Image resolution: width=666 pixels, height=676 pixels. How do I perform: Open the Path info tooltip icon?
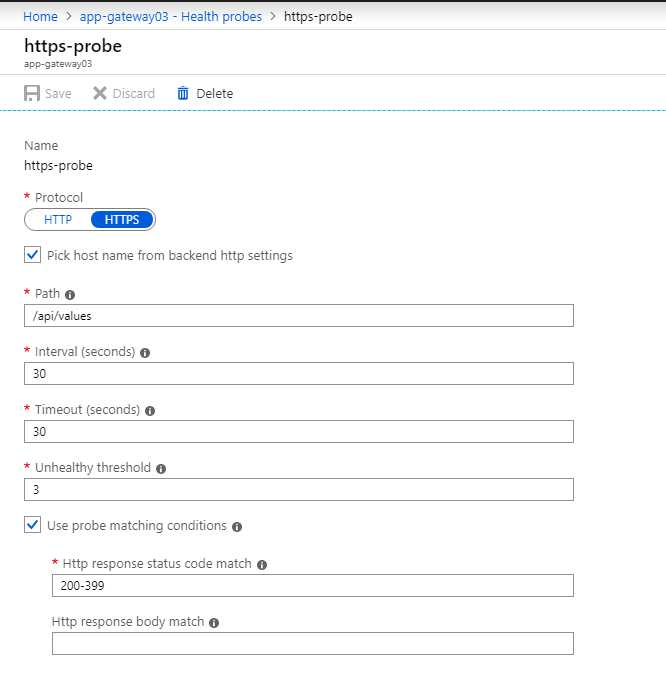(x=70, y=294)
